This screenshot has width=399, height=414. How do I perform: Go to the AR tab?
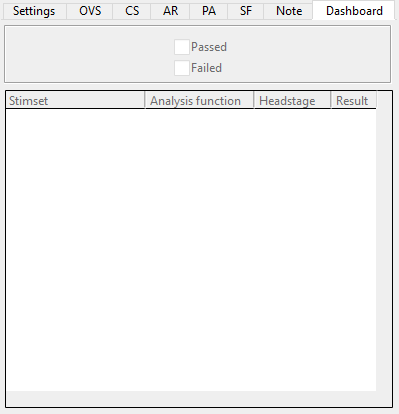(x=170, y=11)
